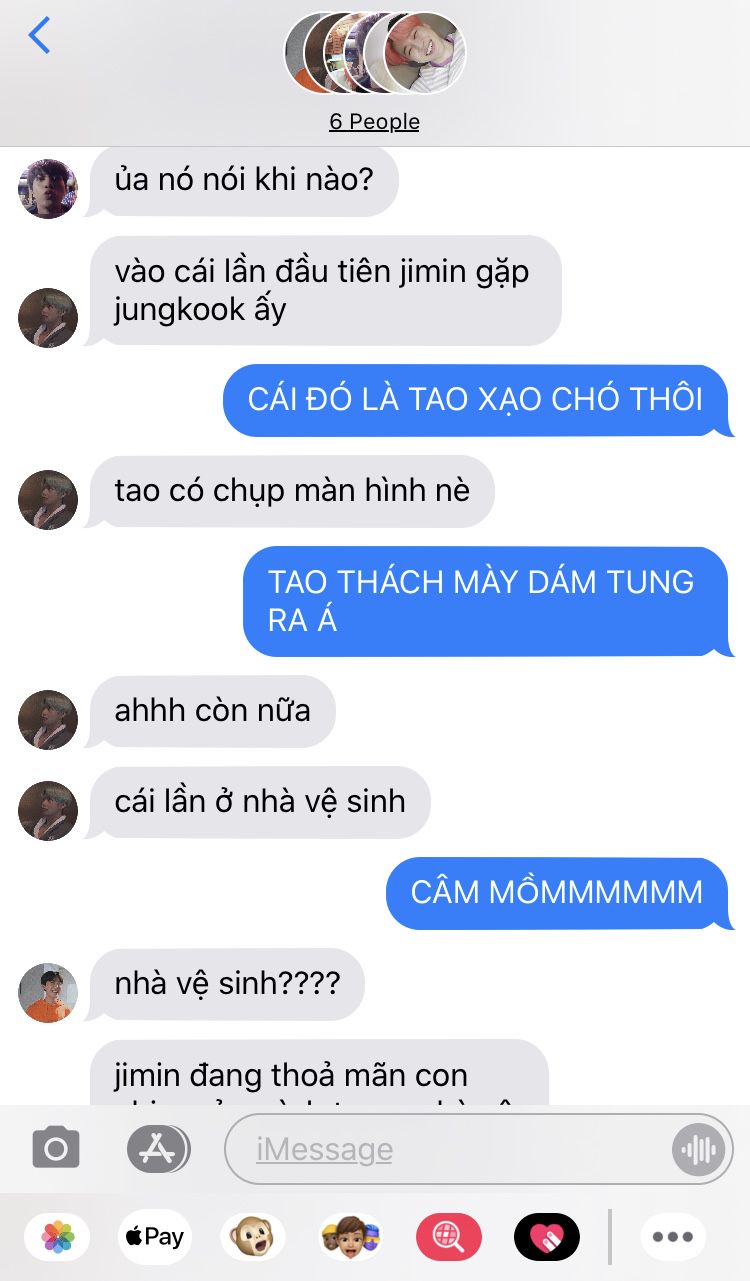Open the camera icon

(56, 1148)
